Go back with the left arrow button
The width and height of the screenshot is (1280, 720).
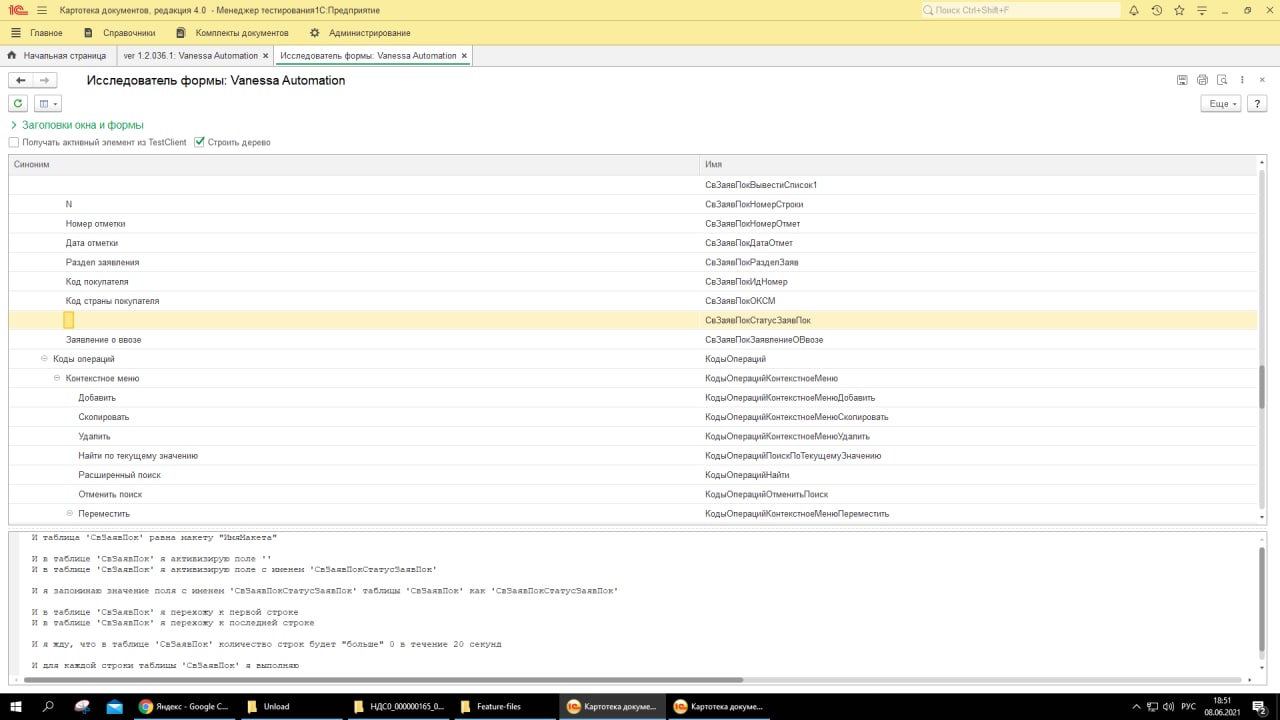tap(21, 80)
